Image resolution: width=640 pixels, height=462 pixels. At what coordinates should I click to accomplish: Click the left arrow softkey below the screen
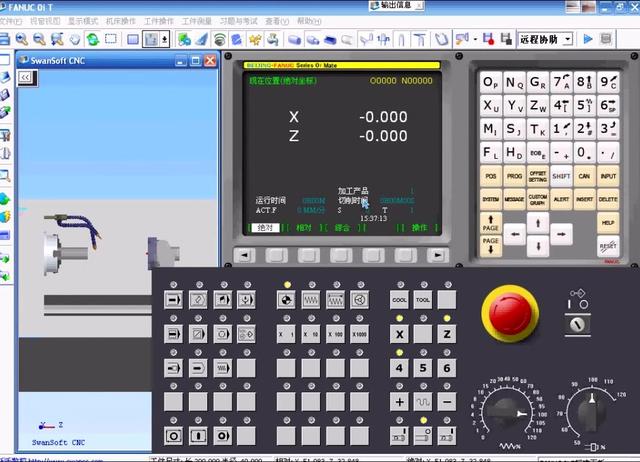tap(244, 255)
